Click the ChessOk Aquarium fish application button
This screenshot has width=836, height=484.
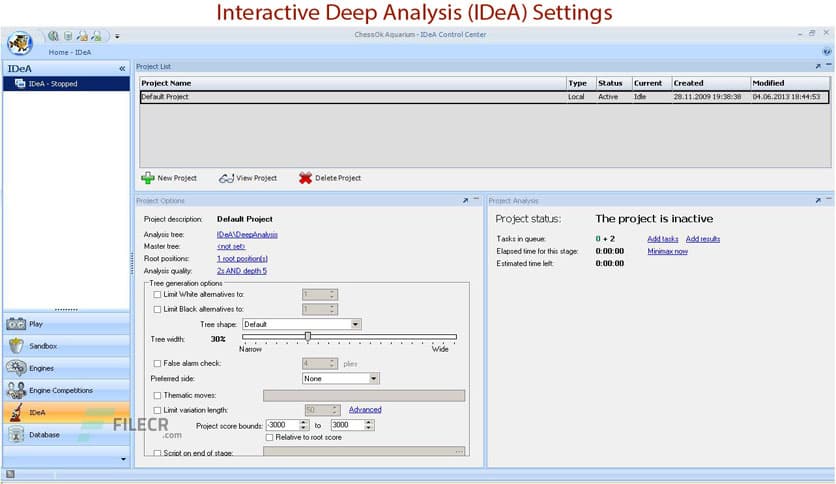pyautogui.click(x=18, y=42)
